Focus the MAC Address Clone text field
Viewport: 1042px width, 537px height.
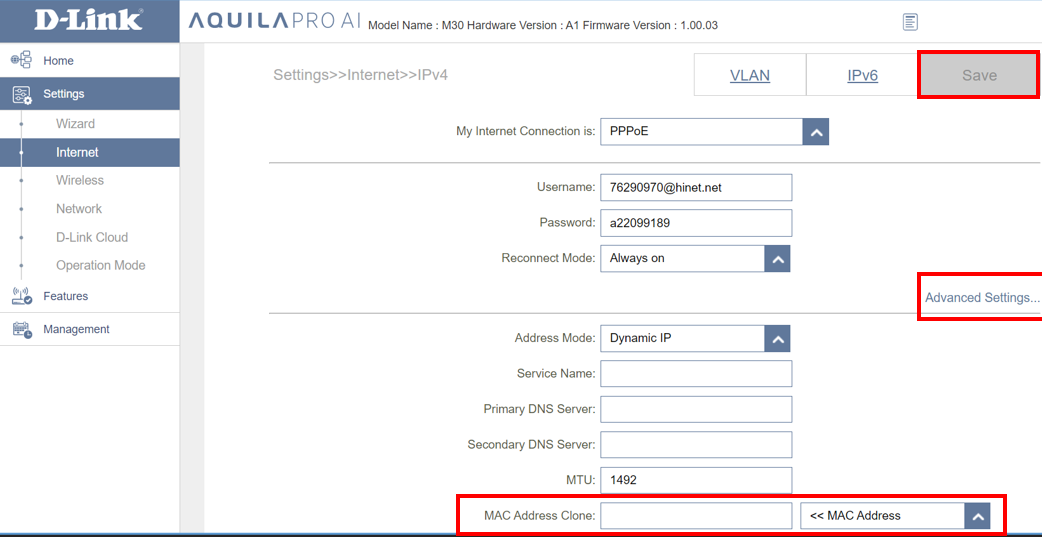click(695, 516)
